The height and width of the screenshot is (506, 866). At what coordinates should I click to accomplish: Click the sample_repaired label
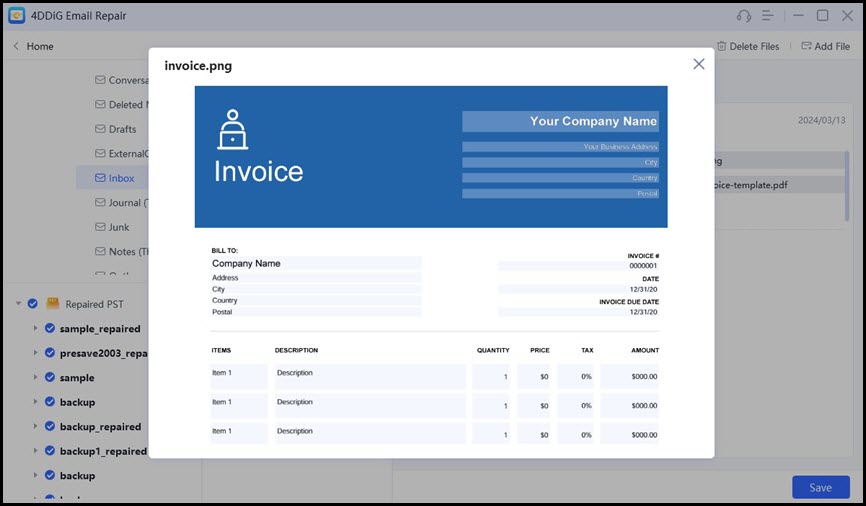point(100,329)
